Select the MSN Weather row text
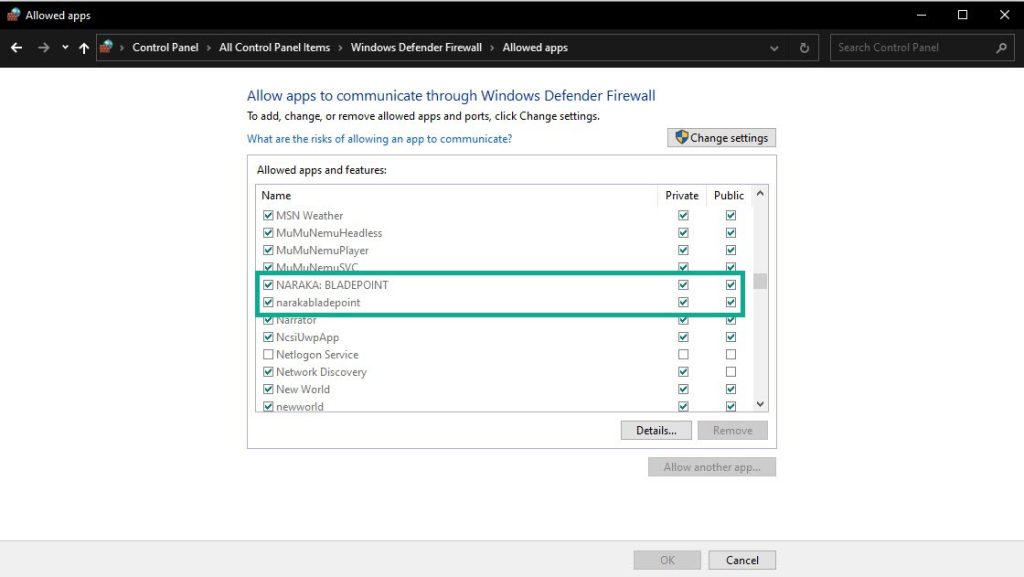 coord(310,215)
